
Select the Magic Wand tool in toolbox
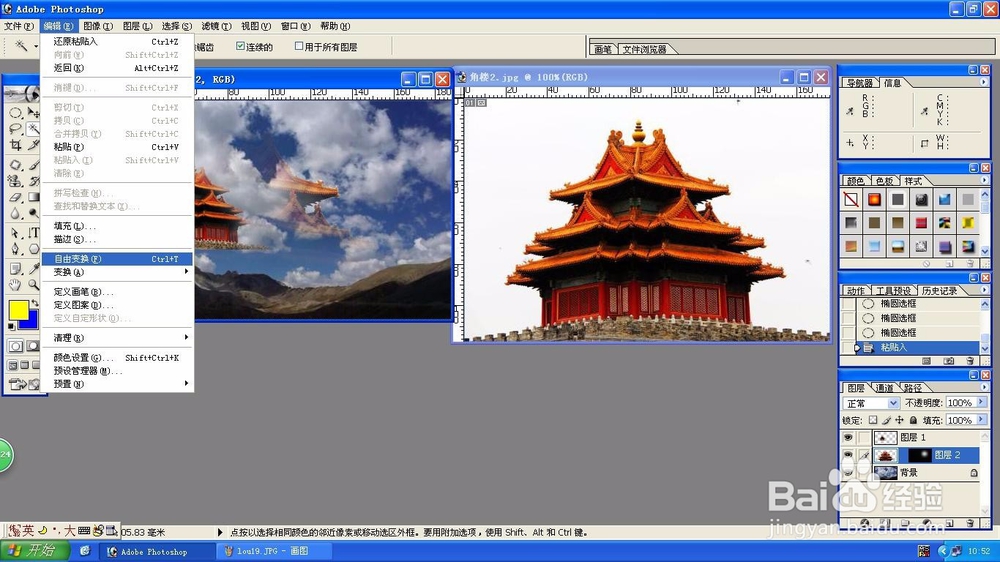pos(33,128)
